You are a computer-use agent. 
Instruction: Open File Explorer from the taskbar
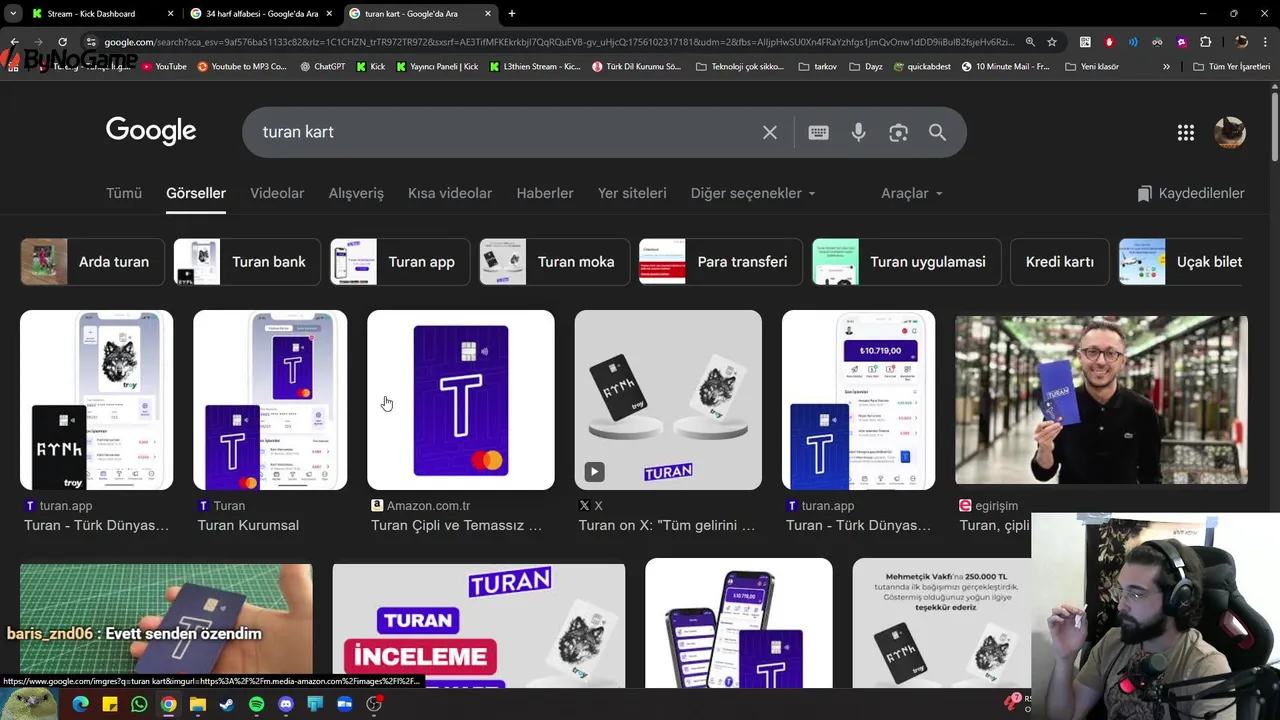point(198,704)
